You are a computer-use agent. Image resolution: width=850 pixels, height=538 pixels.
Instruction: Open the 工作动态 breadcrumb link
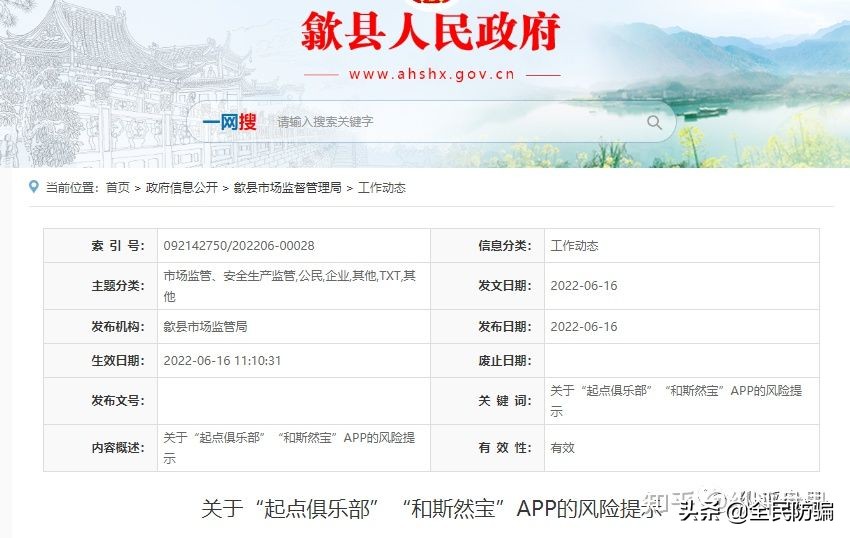[382, 188]
